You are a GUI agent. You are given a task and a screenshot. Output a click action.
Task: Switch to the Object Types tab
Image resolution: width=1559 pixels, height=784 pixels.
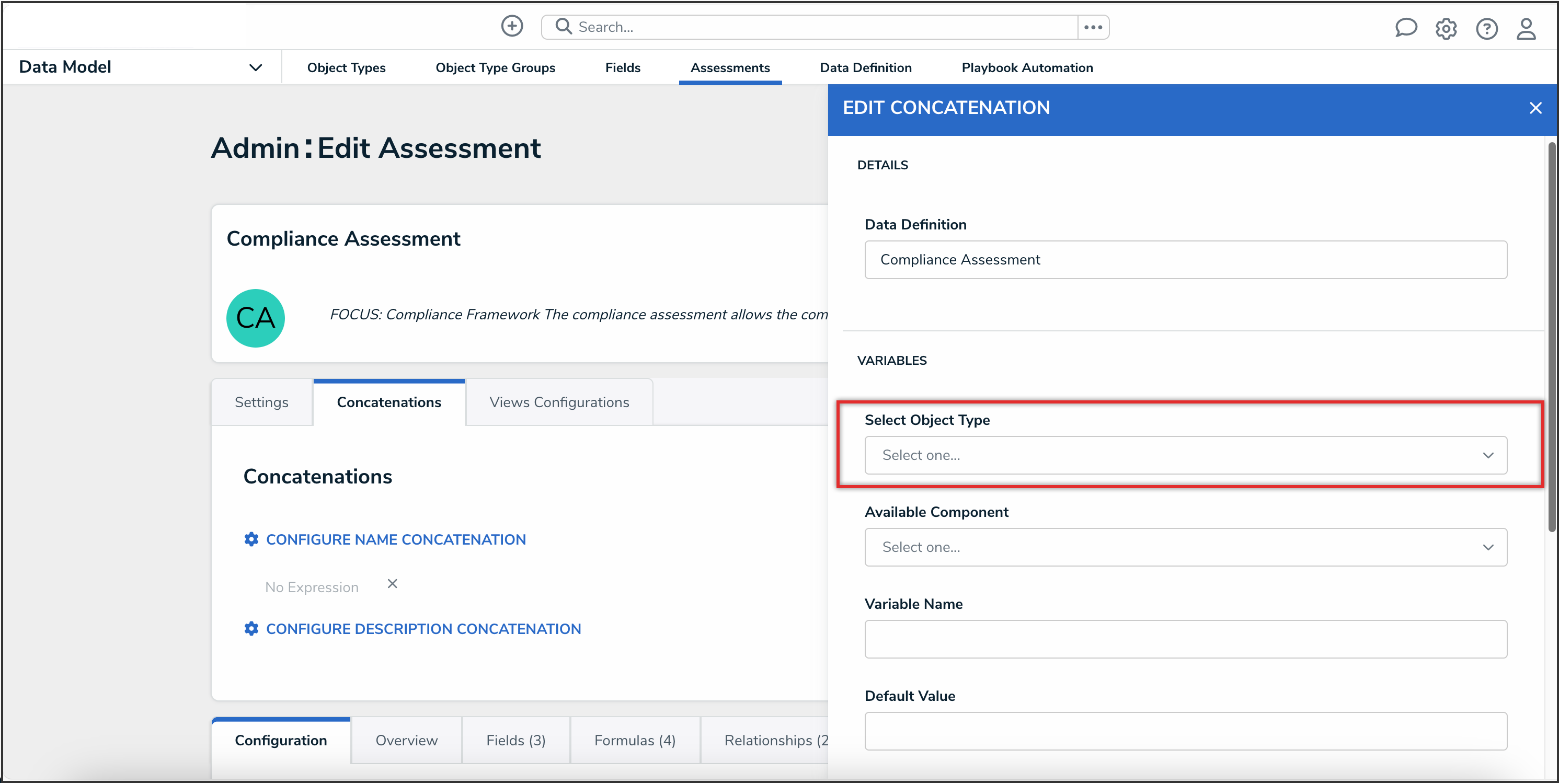point(346,68)
